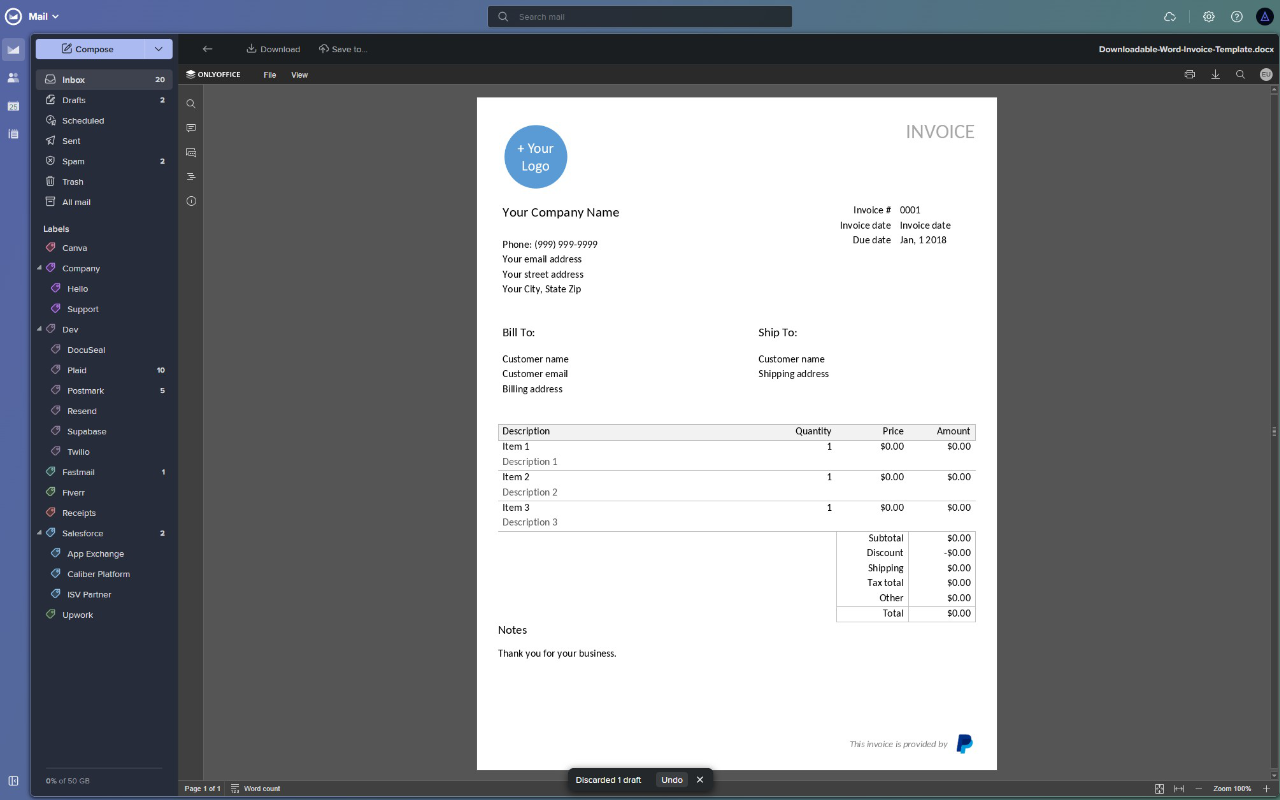Download the document from the viewer toolbar
This screenshot has width=1280, height=800.
[x=1215, y=74]
